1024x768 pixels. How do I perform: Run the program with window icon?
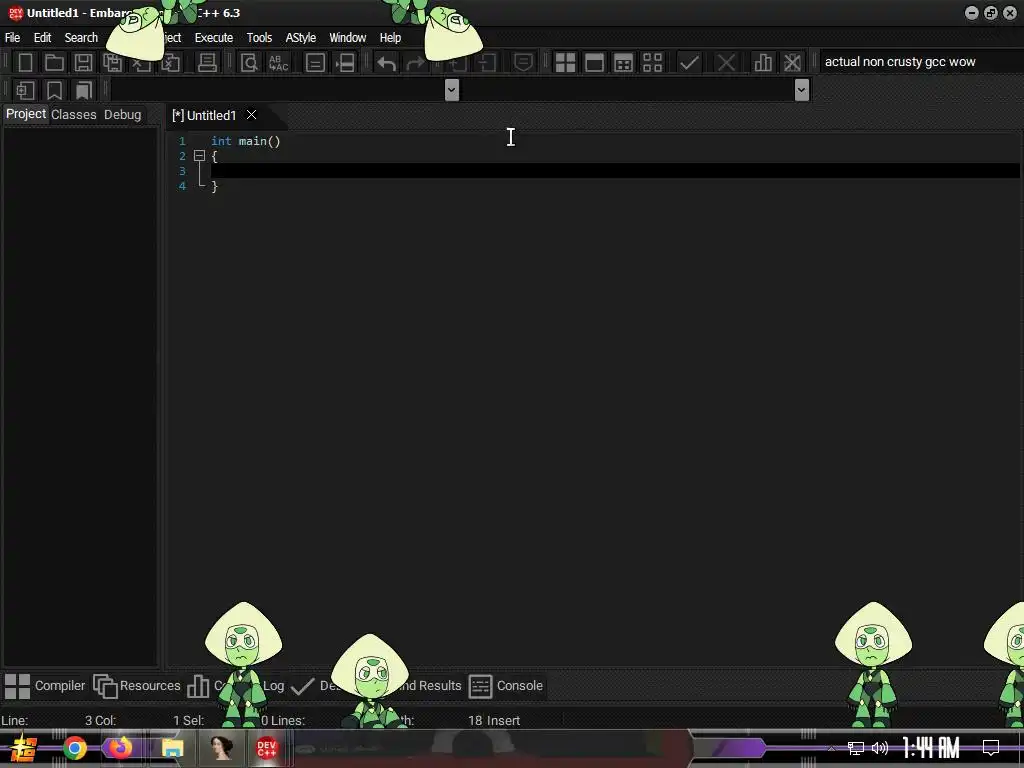coord(594,63)
